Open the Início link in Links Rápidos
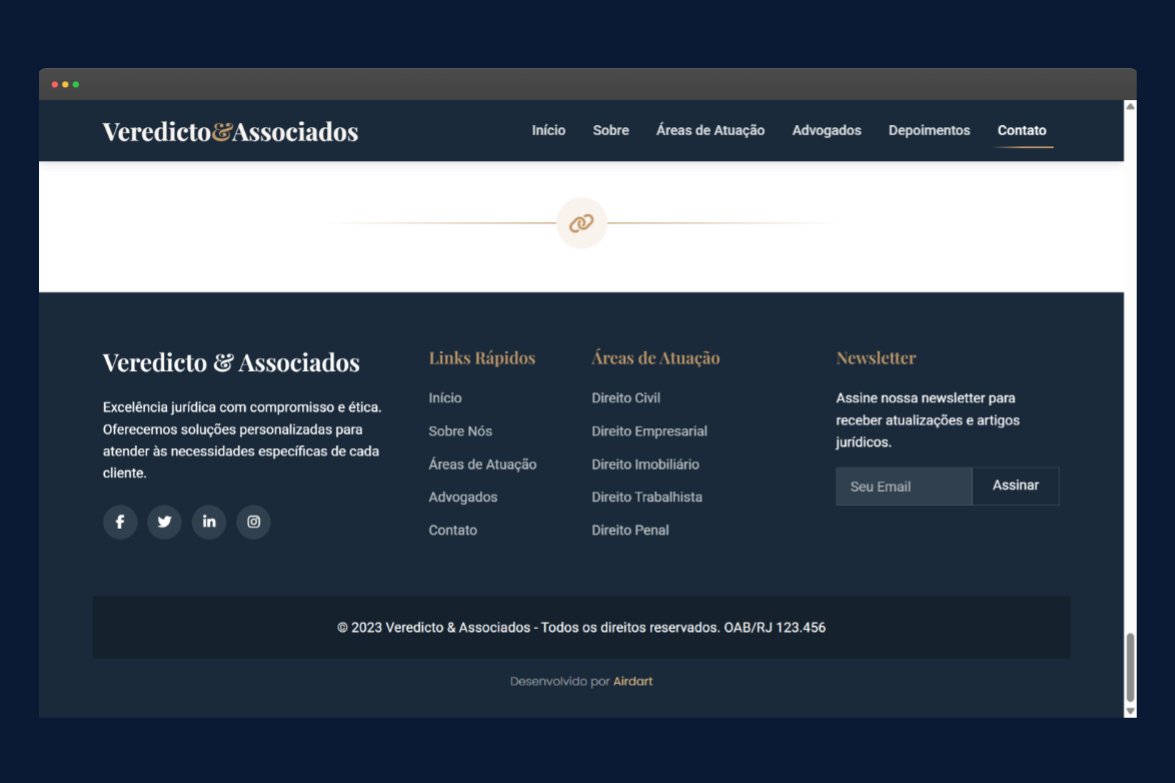Image resolution: width=1175 pixels, height=783 pixels. [445, 398]
